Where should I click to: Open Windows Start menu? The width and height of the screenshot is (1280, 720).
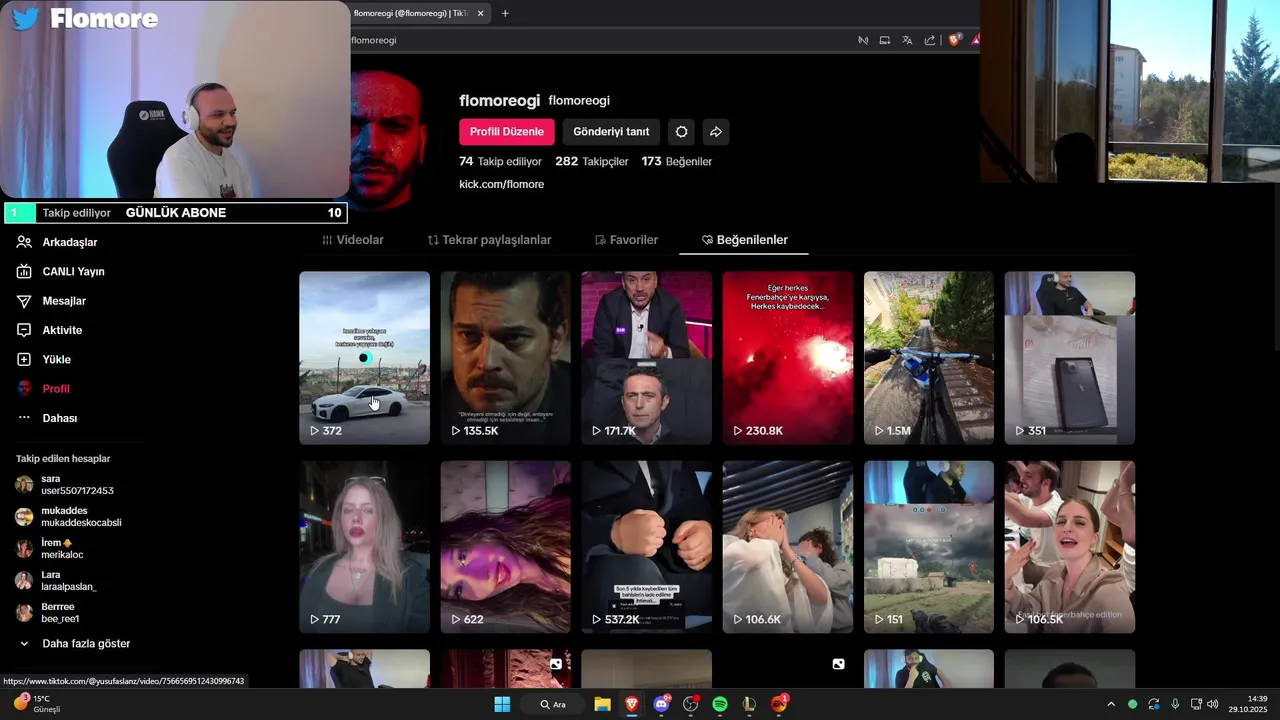pyautogui.click(x=502, y=704)
